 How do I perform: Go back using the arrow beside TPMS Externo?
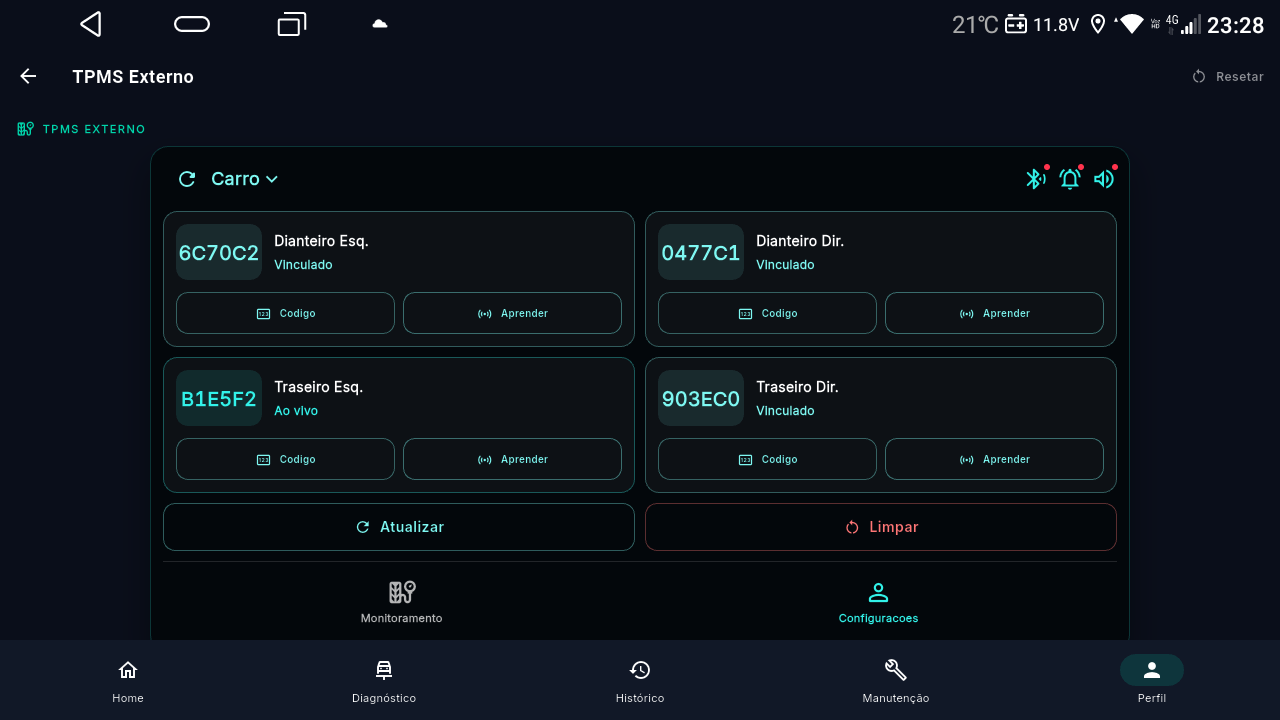[28, 76]
